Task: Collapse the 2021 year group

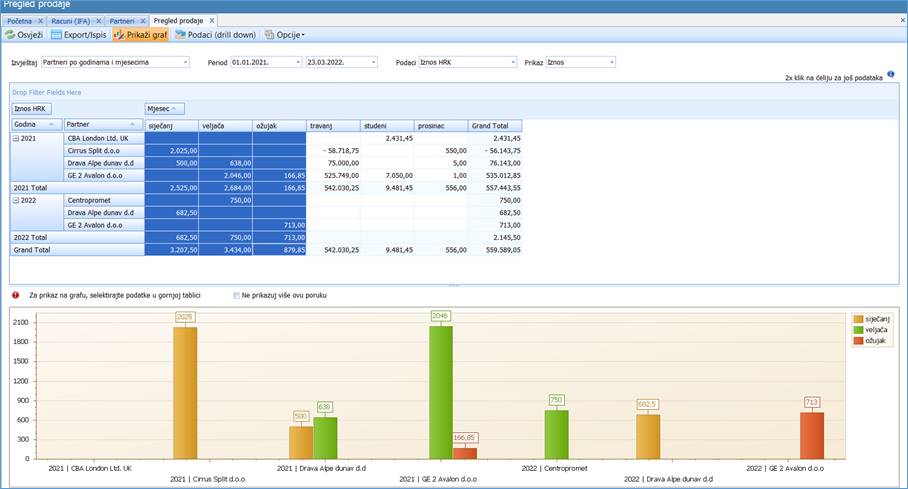Action: (x=16, y=138)
